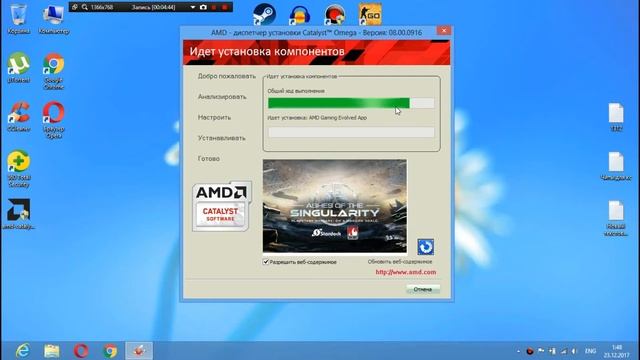Launch the red screen recorder shortcut
Viewport: 640px width, 360px height.
point(335,14)
